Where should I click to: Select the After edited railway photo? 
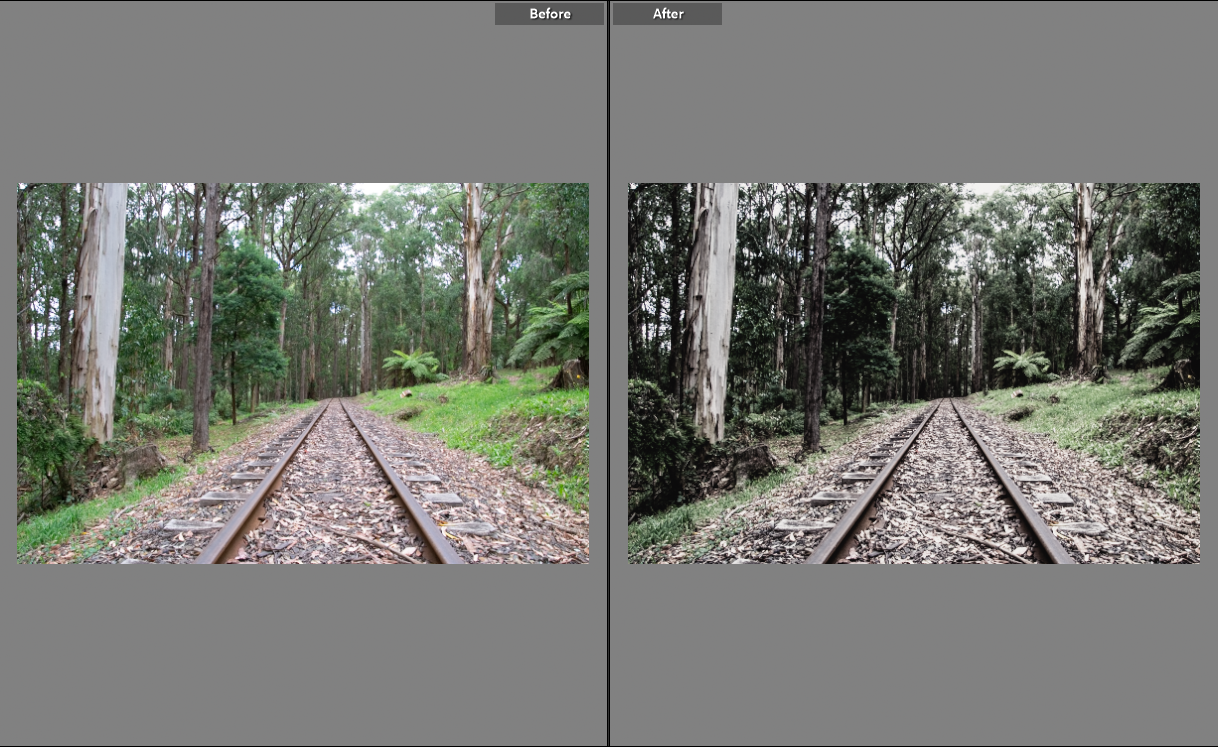click(913, 373)
